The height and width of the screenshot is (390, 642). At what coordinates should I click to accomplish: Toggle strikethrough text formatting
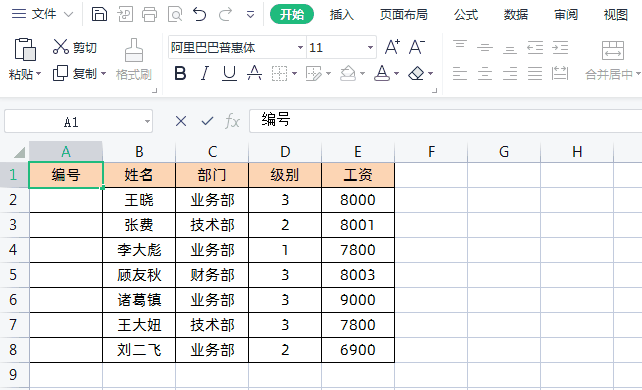254,73
